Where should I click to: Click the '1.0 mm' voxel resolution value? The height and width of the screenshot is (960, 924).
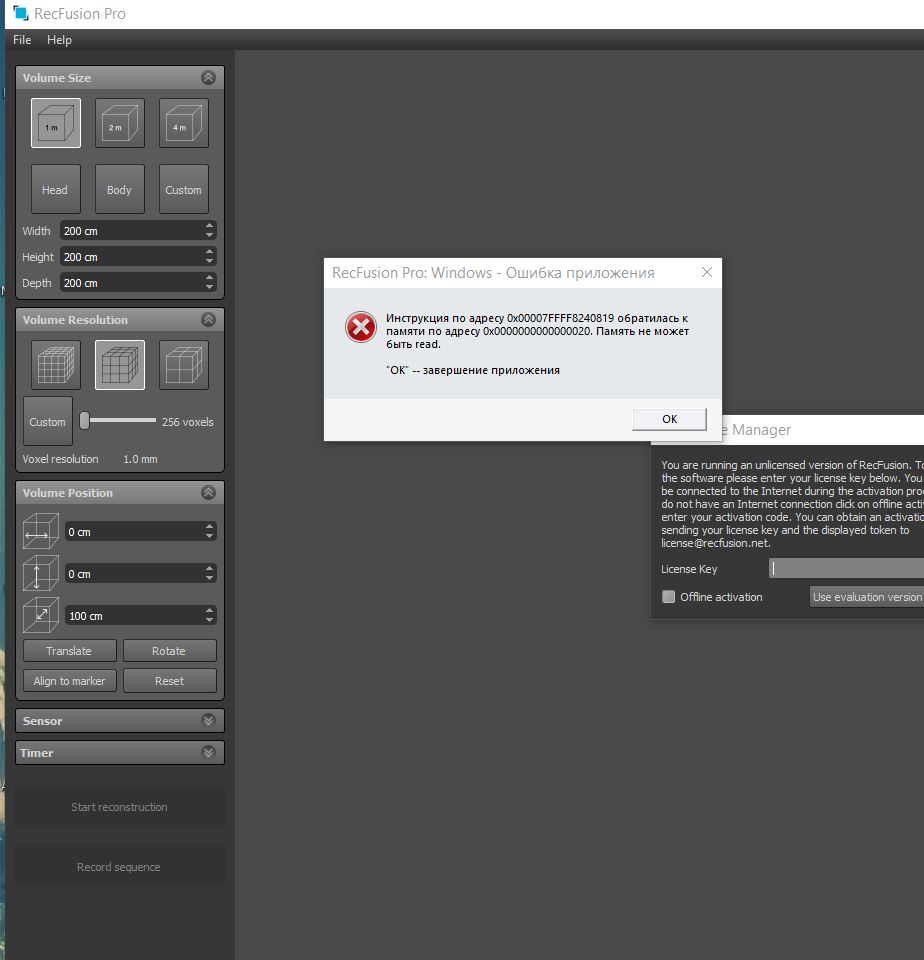(x=140, y=459)
